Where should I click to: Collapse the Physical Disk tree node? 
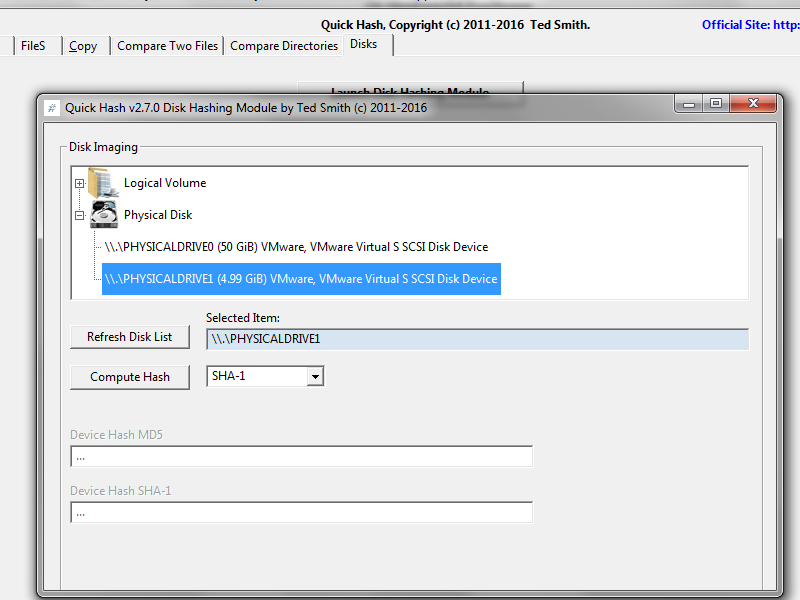pos(80,215)
